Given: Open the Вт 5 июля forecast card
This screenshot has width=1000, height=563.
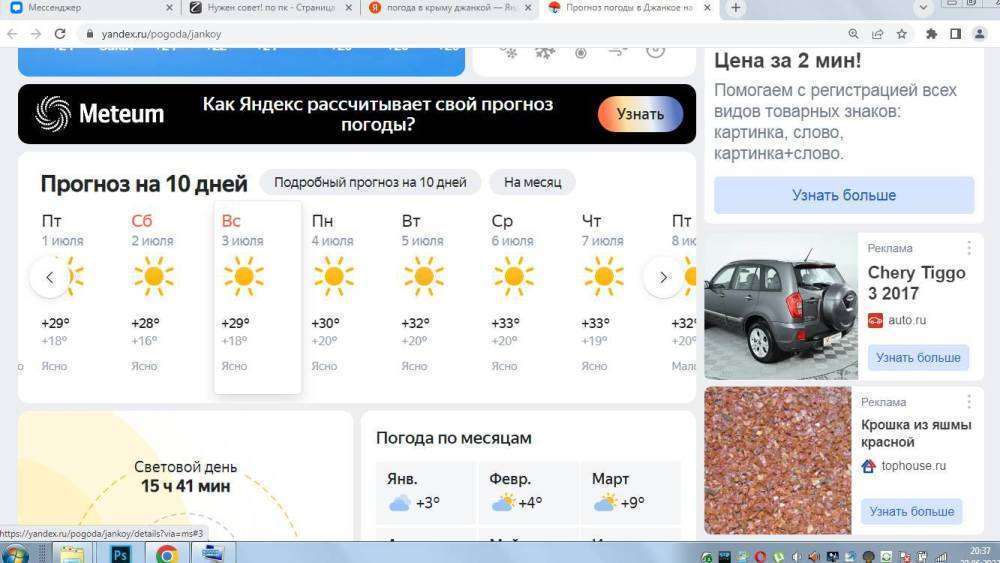Looking at the screenshot, I should click(438, 297).
